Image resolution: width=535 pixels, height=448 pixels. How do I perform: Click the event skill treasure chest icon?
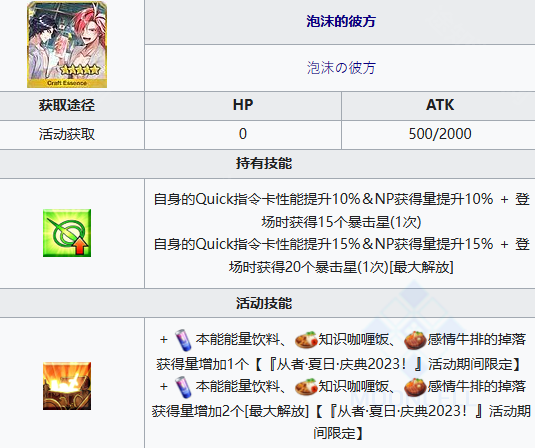tap(67, 386)
